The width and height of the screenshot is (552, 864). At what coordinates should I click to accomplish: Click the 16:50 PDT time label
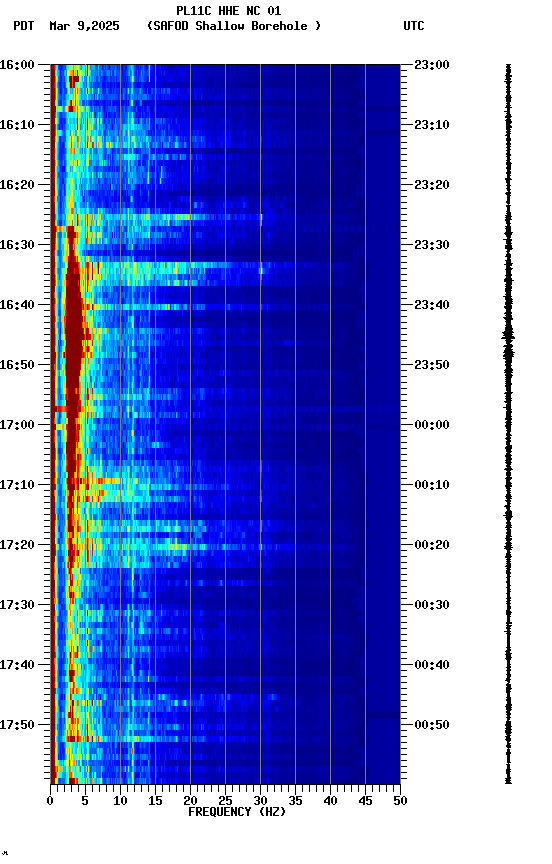pos(17,365)
